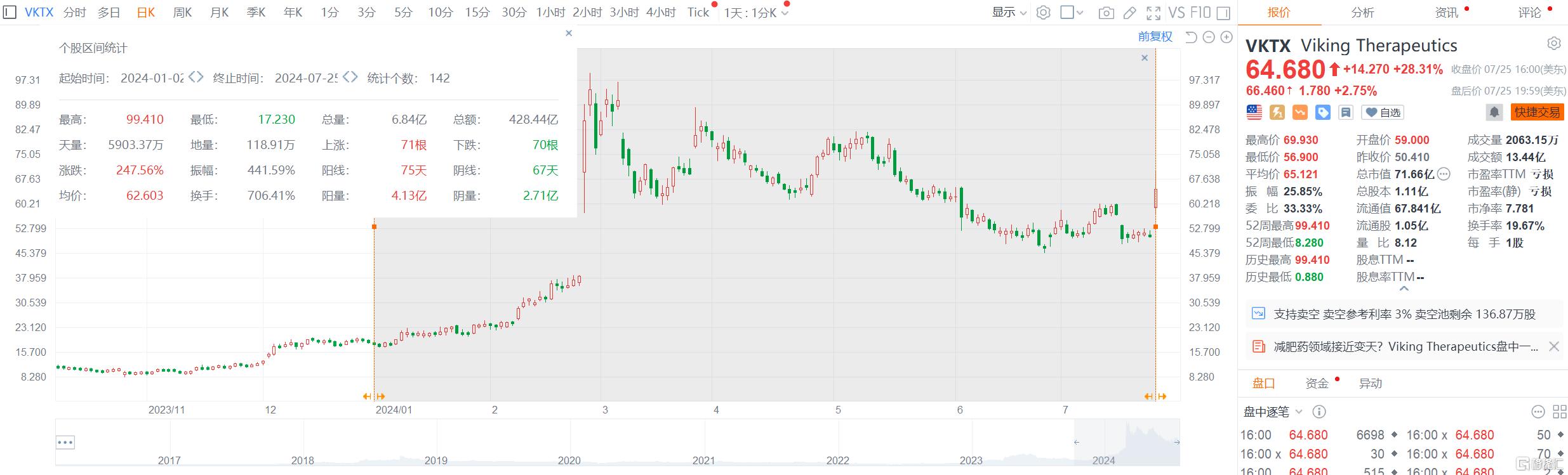The width and height of the screenshot is (1568, 475).
Task: Open the 盘口 order book tab
Action: [1263, 383]
